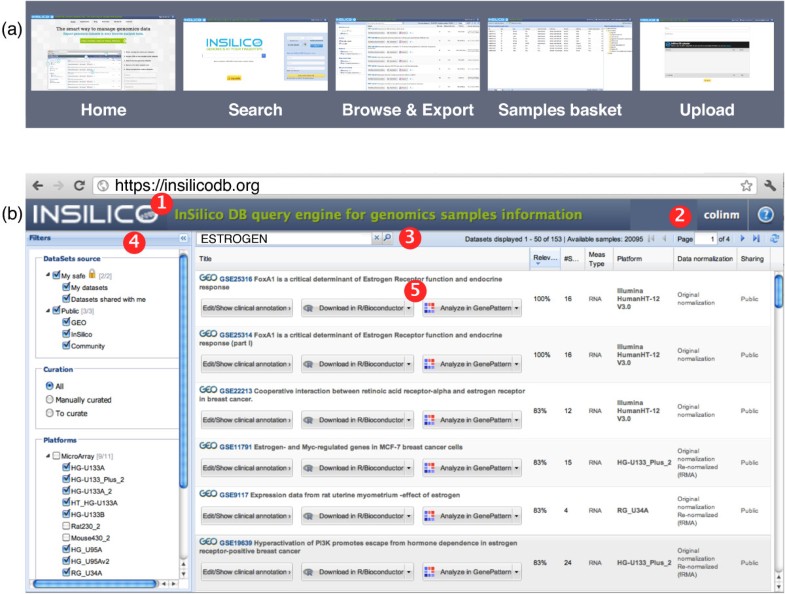Go to first results page arrow

click(651, 239)
